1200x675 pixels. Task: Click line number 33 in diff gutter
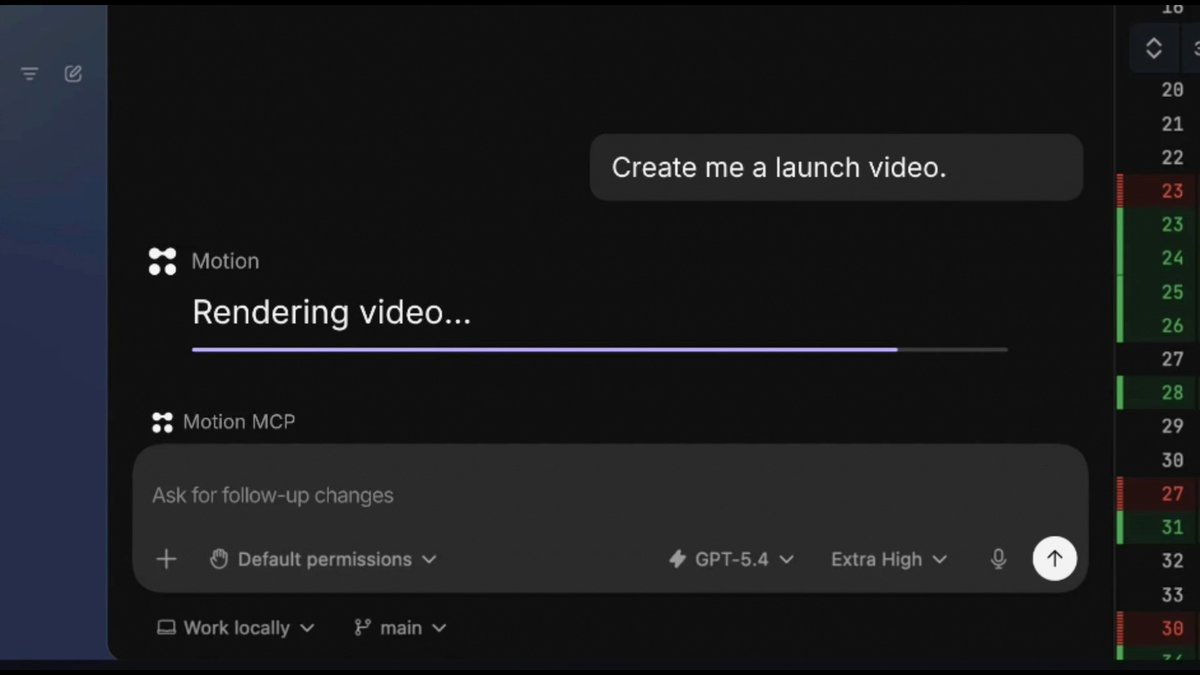coord(1172,595)
